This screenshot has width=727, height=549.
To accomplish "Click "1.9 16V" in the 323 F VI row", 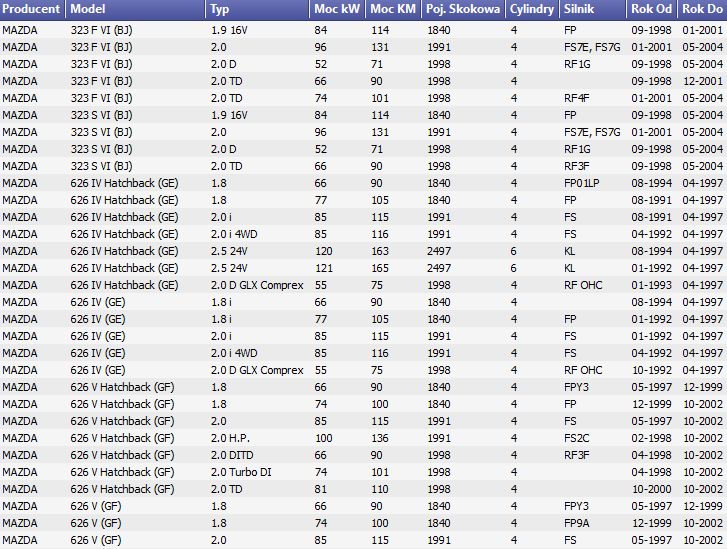I will (x=229, y=30).
